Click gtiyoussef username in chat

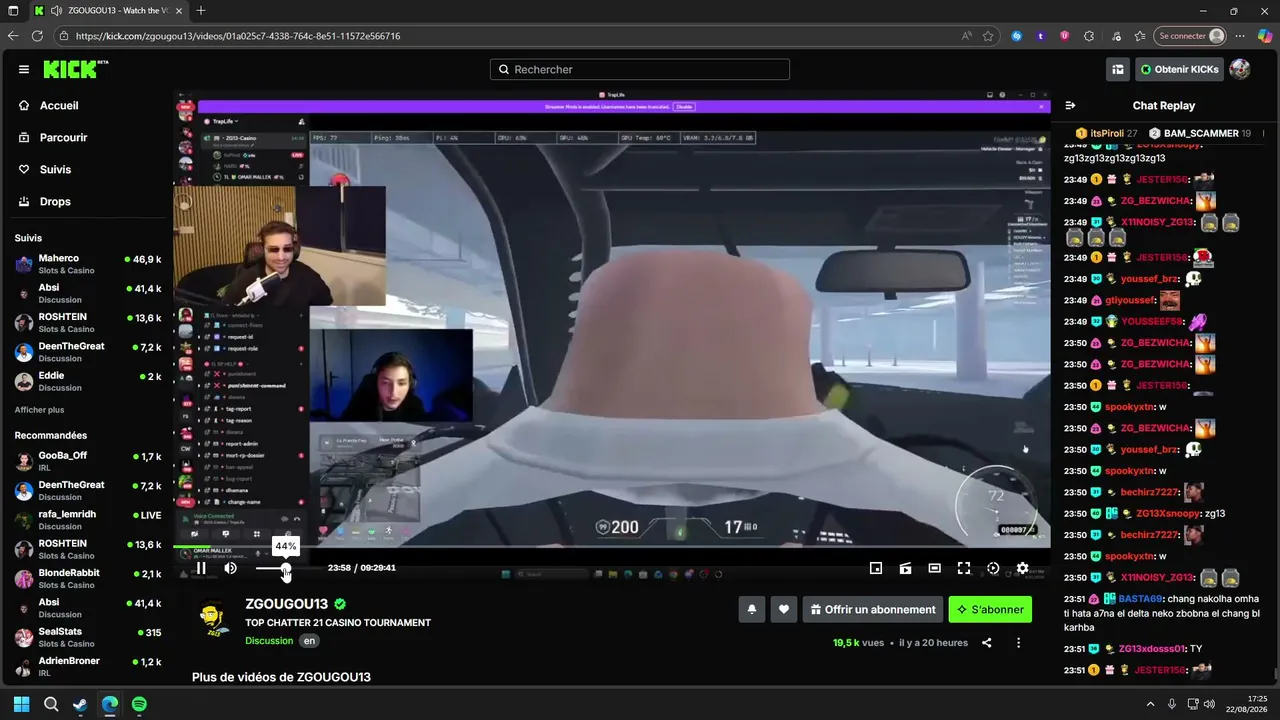[x=1130, y=300]
